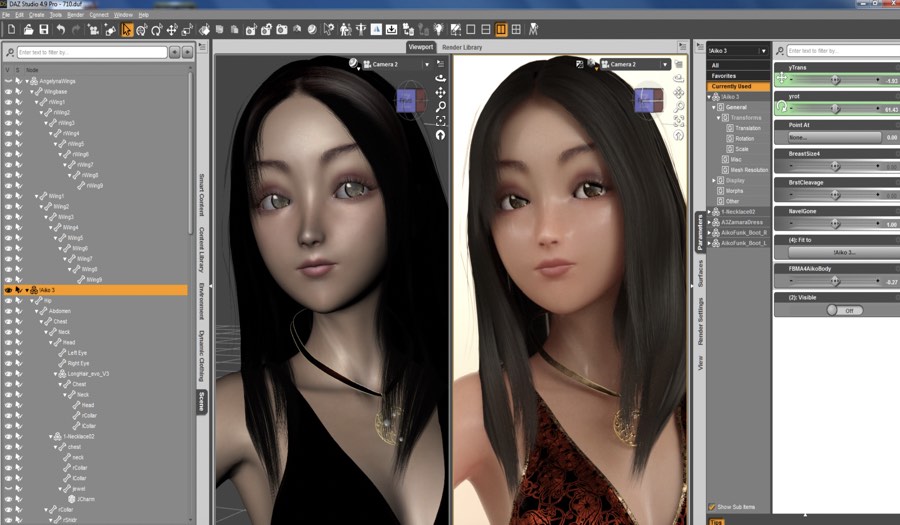Open Camera 2 dropdown in left viewport
The image size is (900, 525).
tap(426, 64)
